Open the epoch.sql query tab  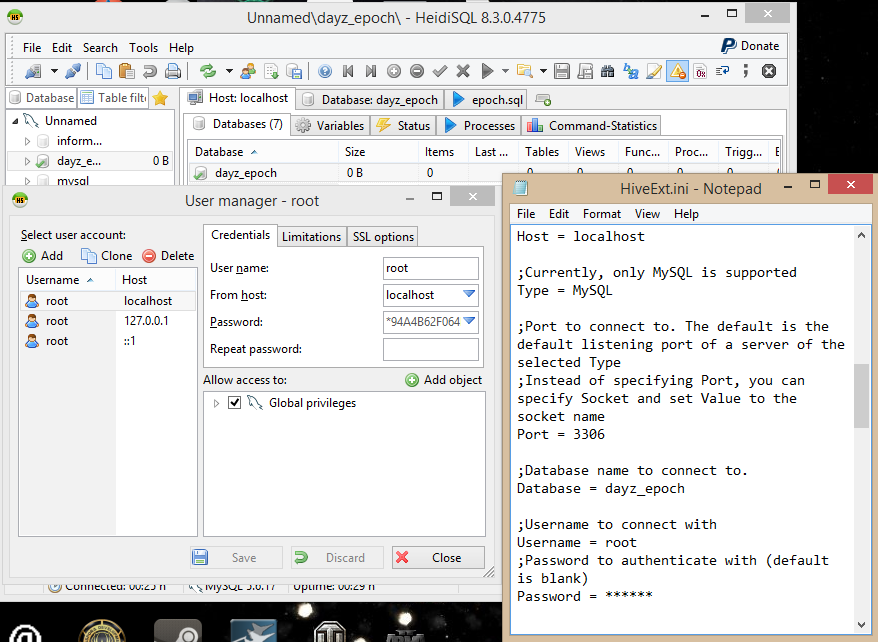click(488, 100)
